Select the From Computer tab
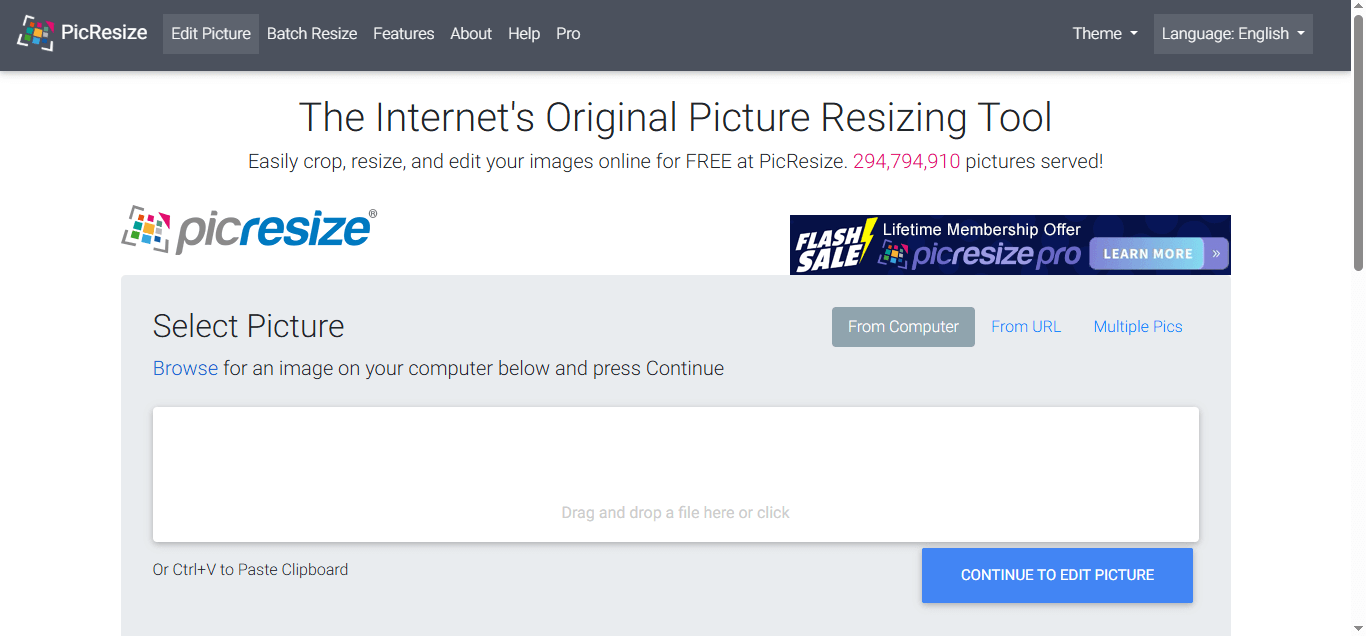Image resolution: width=1366 pixels, height=636 pixels. pyautogui.click(x=902, y=326)
